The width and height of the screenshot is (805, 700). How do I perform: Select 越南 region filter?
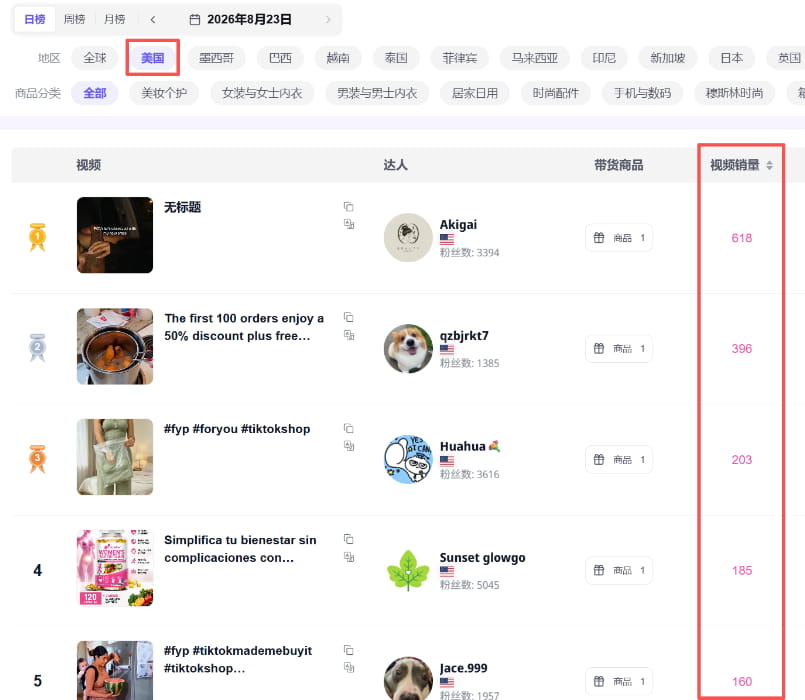(338, 58)
